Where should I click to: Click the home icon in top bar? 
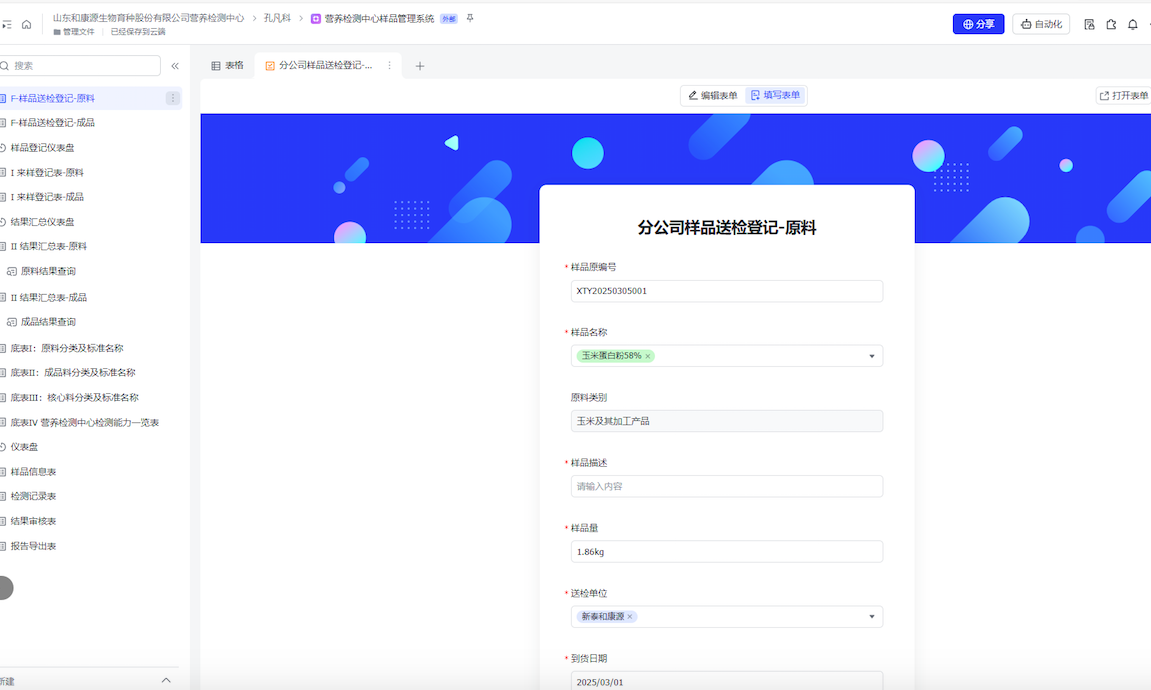(26, 24)
